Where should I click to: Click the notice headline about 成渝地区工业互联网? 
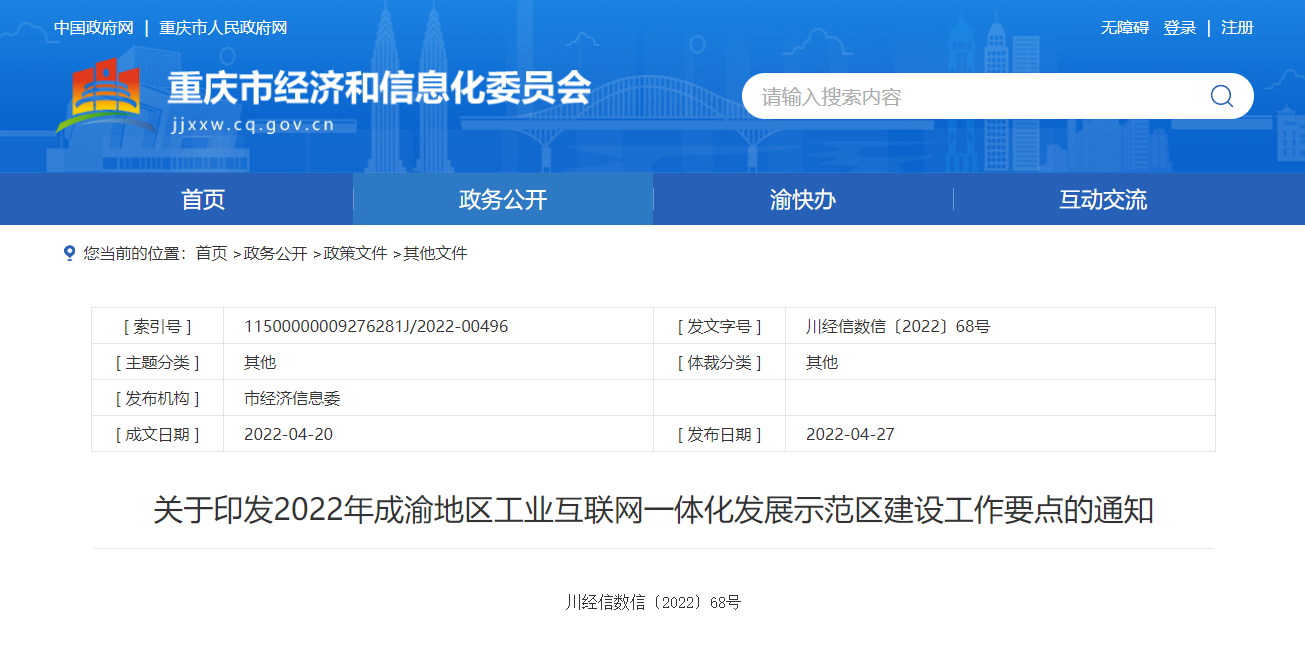(x=653, y=511)
